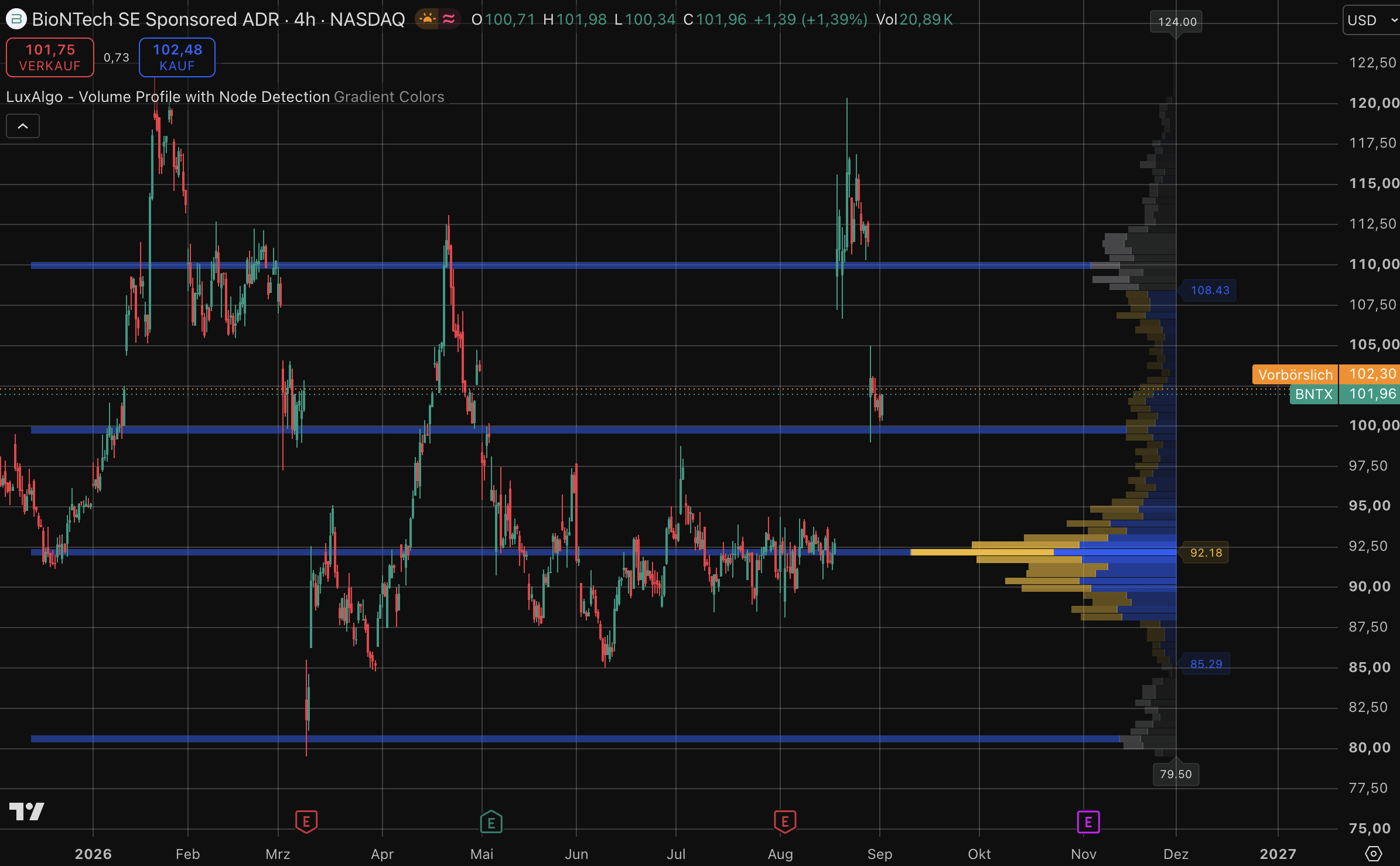
Task: Open the August earnings marker
Action: 784,821
